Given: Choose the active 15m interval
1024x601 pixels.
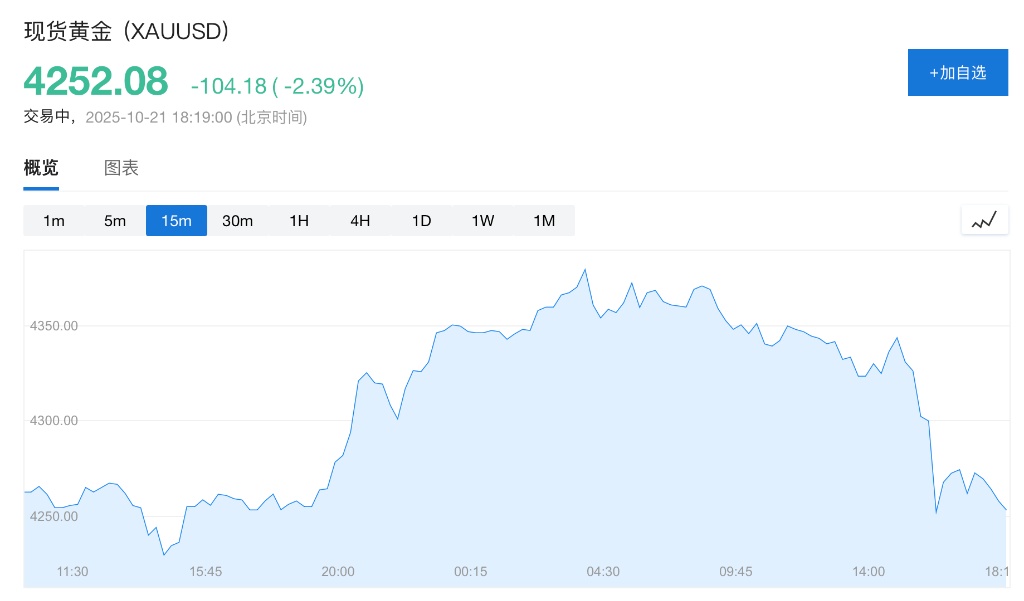Looking at the screenshot, I should pyautogui.click(x=176, y=221).
